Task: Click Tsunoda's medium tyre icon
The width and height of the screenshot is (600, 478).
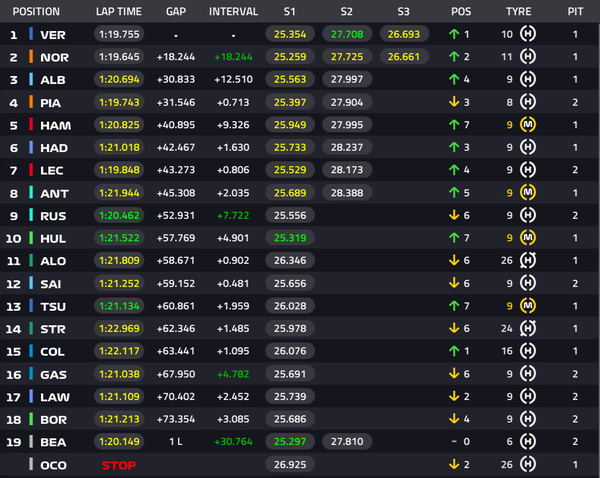Action: [x=528, y=305]
